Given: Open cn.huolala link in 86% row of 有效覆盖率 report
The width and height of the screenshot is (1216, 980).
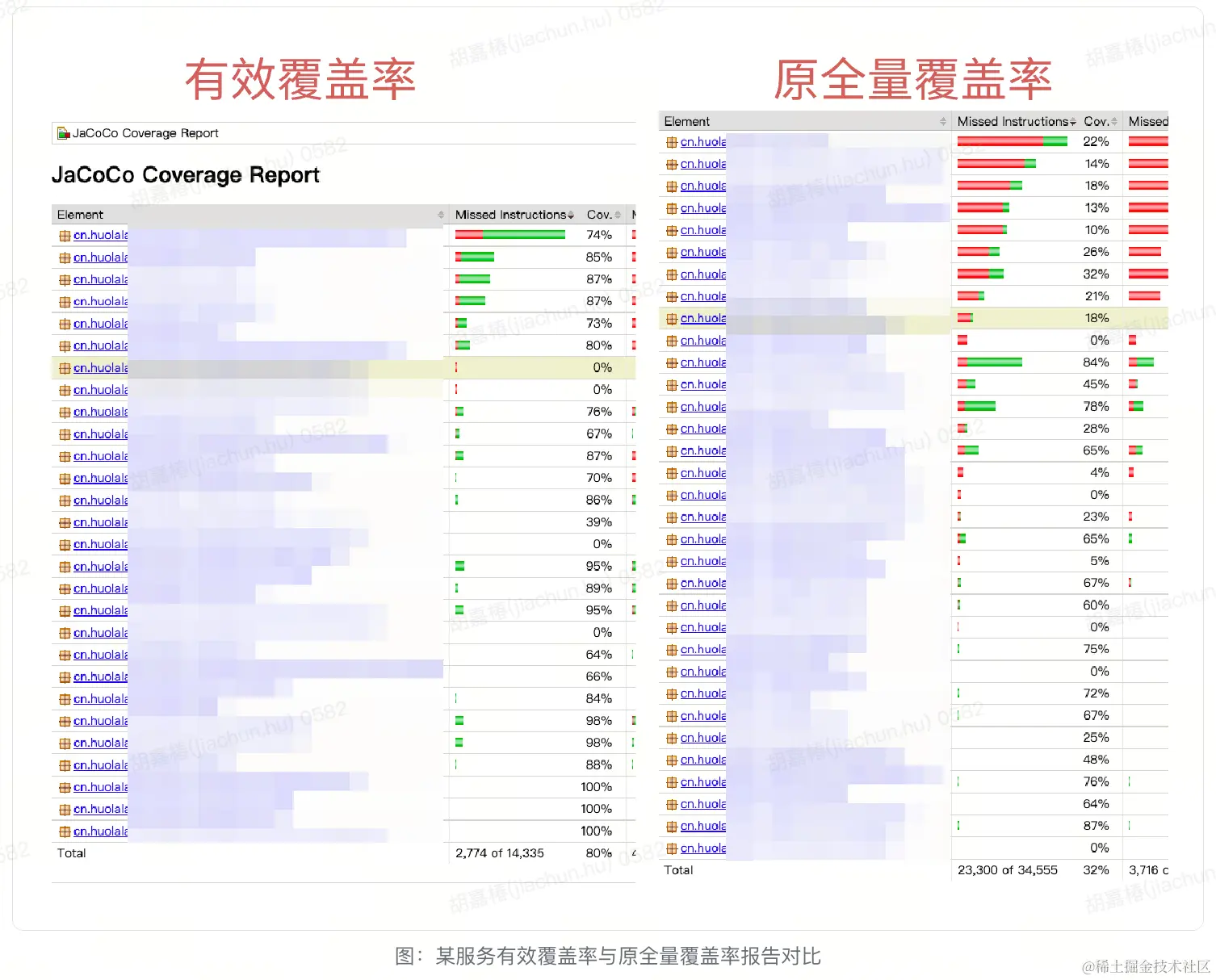Looking at the screenshot, I should 100,500.
